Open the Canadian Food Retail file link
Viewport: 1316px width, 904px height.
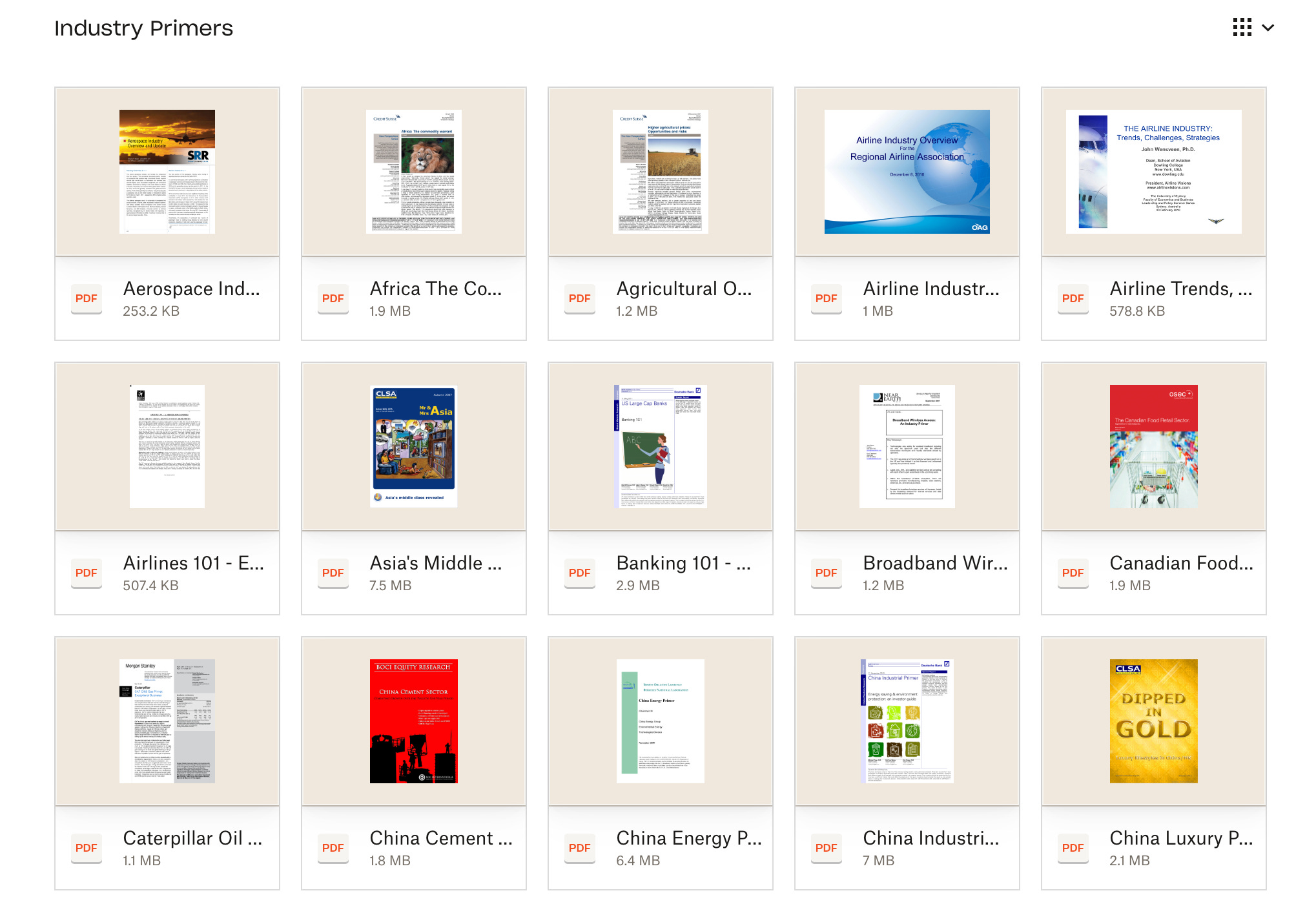pos(1180,563)
